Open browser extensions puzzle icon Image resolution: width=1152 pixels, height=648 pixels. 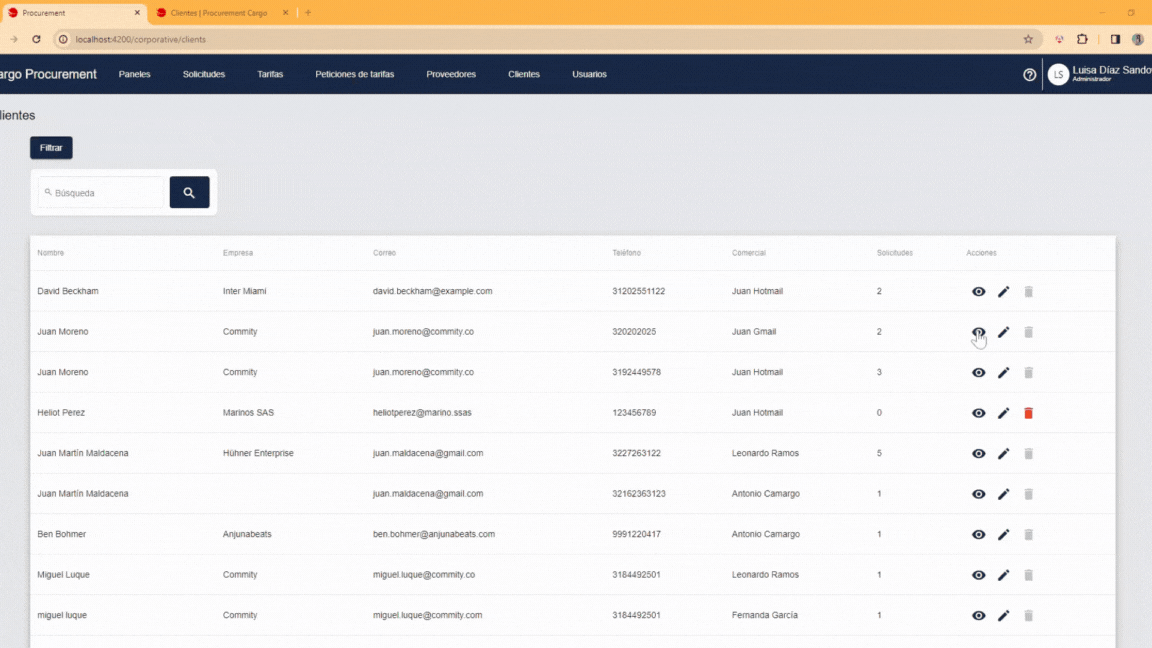click(1082, 39)
